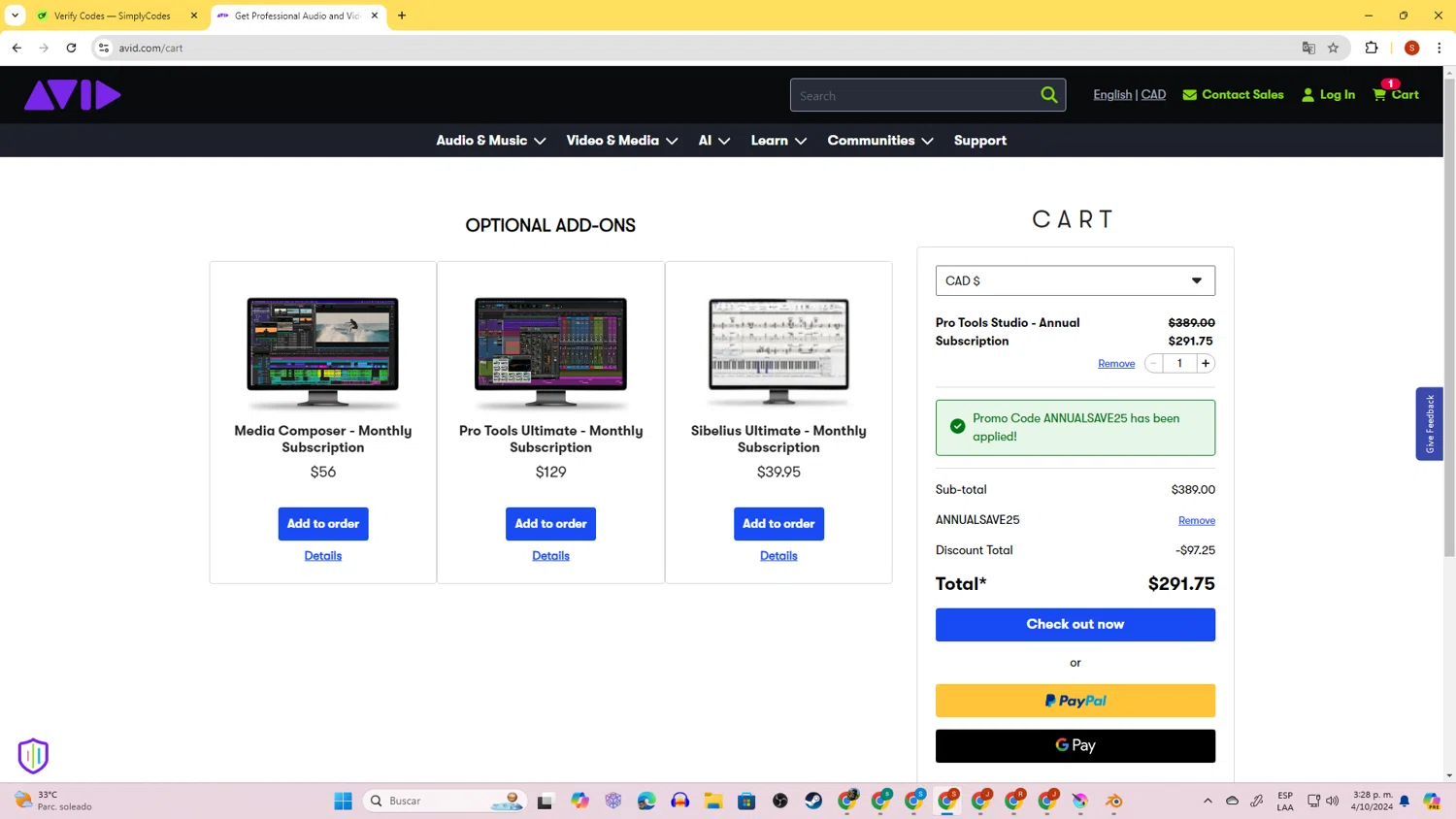Expand the Learn menu
Screen dimensions: 1456x819
coord(778,141)
